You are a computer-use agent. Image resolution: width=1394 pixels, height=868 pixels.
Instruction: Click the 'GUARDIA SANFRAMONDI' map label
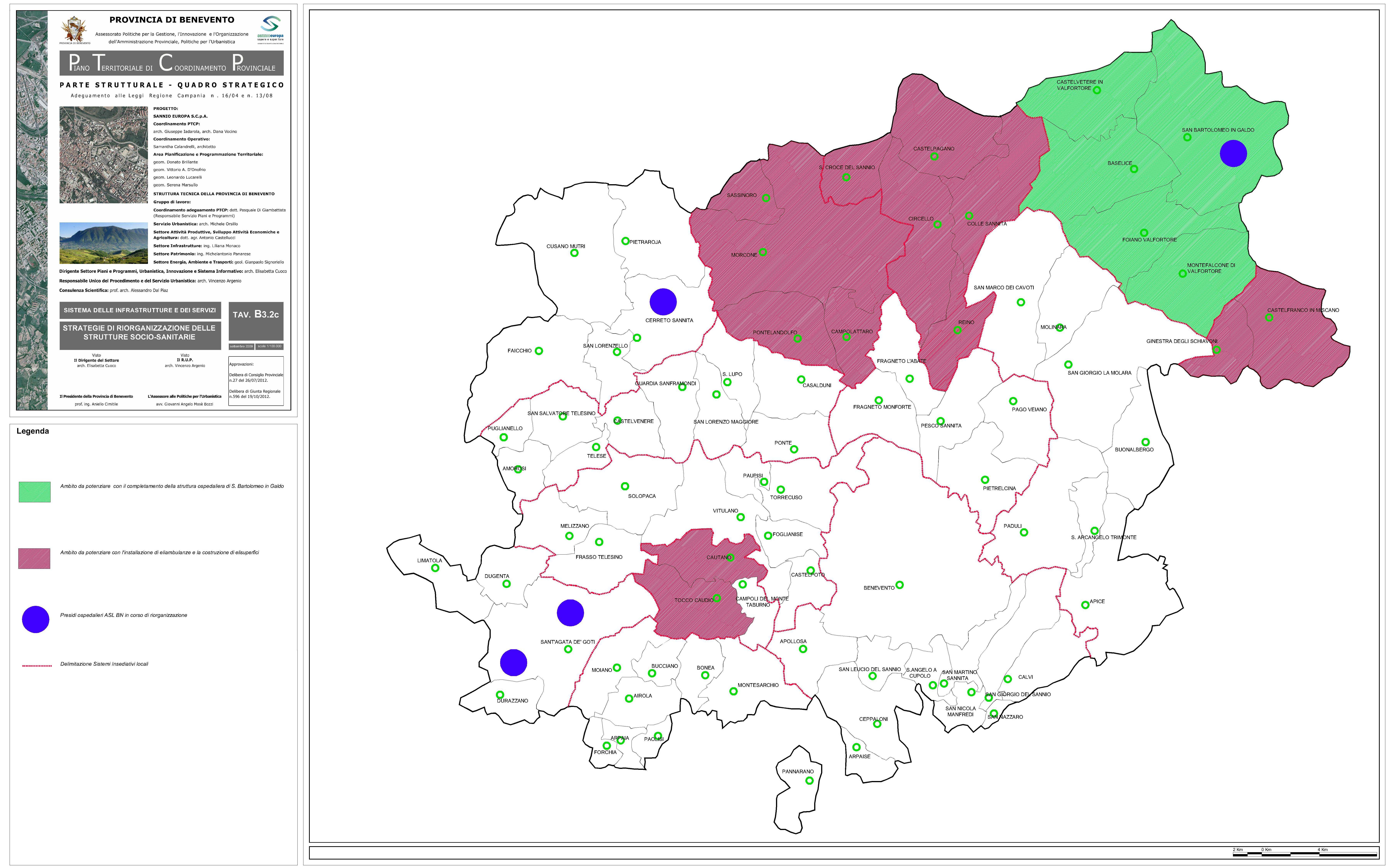665,383
